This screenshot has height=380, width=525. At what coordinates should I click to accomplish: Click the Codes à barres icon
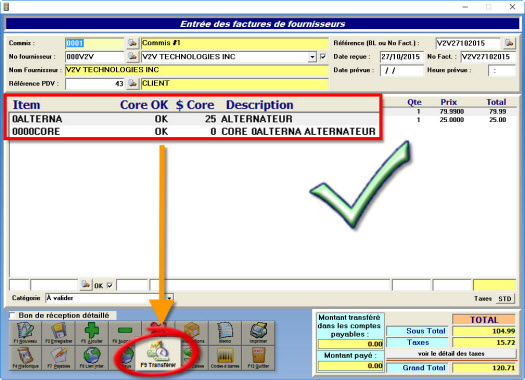[225, 358]
